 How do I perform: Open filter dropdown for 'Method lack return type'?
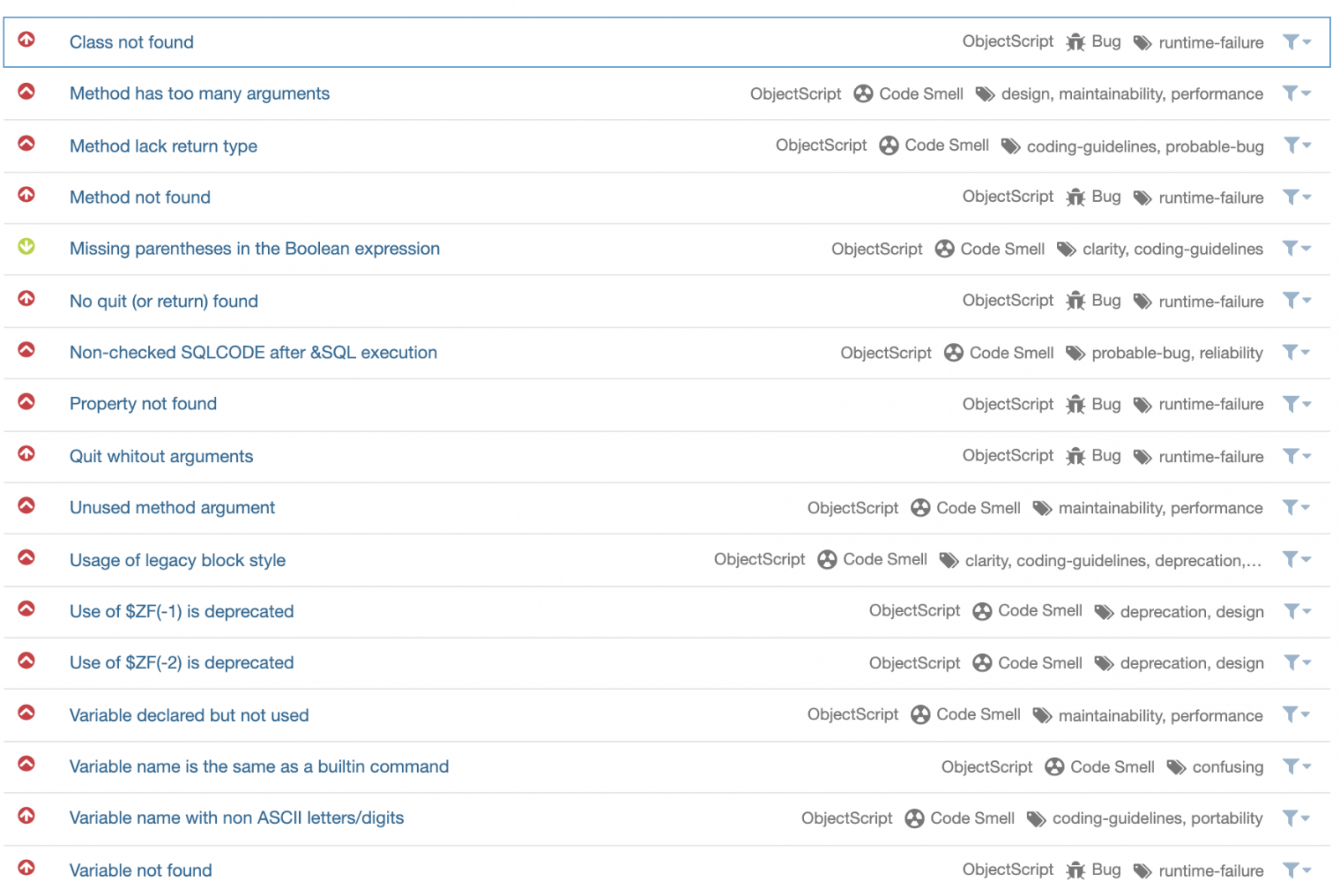(1296, 146)
